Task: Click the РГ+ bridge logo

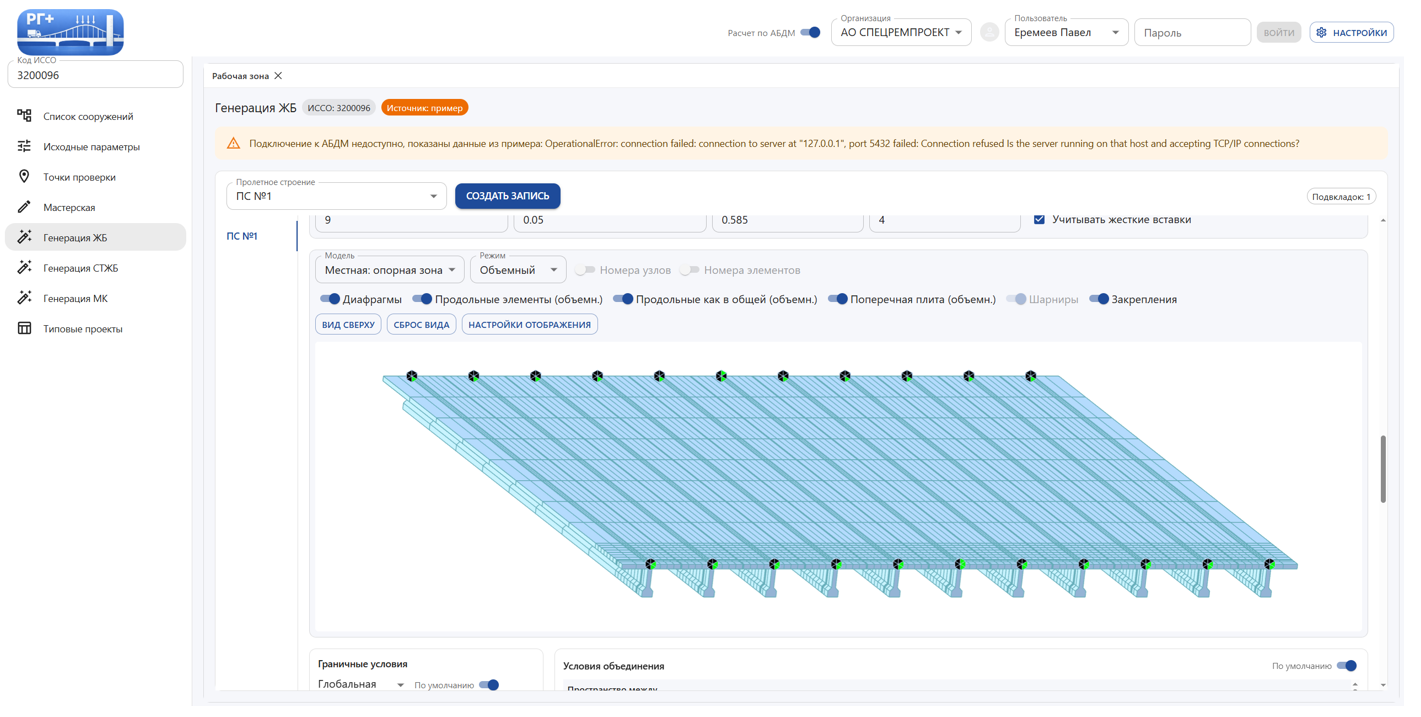Action: [71, 32]
